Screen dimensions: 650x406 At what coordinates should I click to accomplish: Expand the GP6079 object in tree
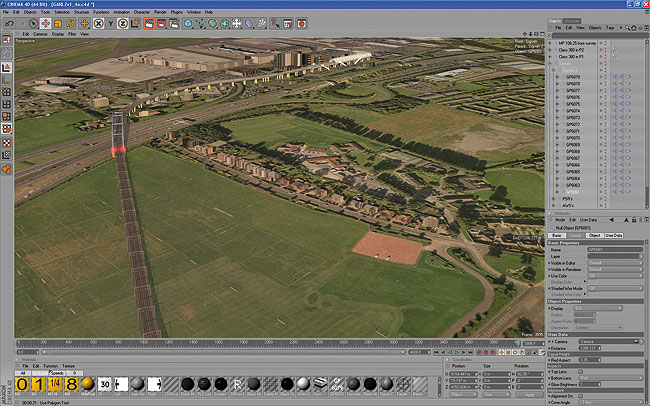(556, 76)
